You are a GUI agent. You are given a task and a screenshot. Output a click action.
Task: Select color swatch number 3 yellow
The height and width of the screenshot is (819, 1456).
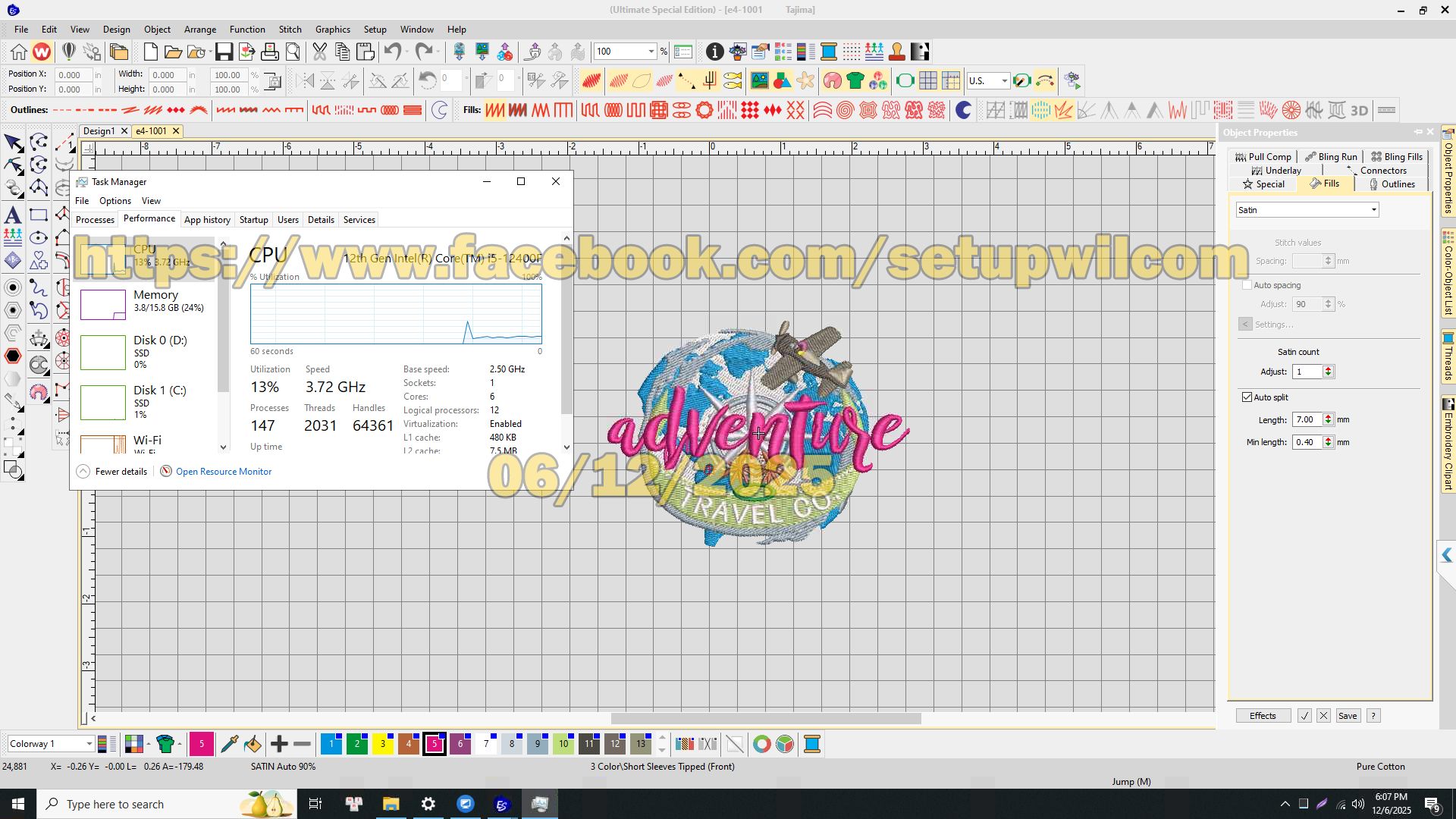click(x=383, y=744)
